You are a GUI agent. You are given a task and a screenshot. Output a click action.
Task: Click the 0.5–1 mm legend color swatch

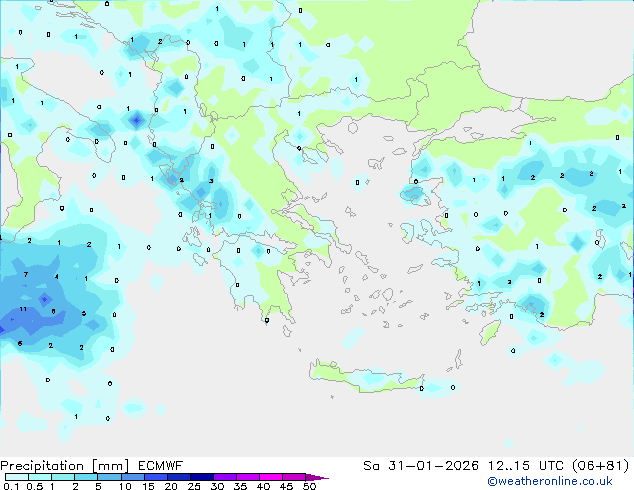[x=40, y=477]
